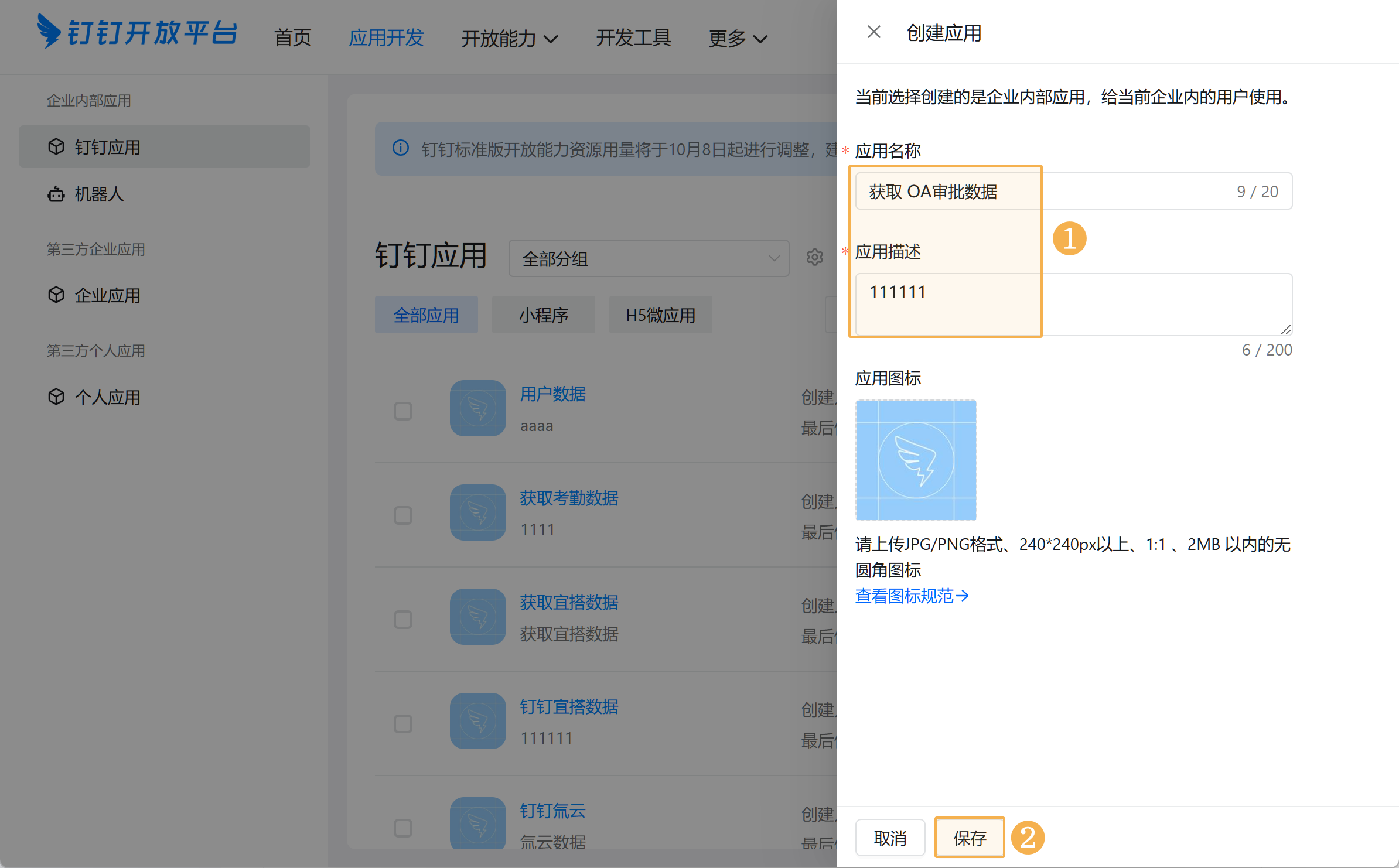Viewport: 1399px width, 868px height.
Task: Click the 获取考勤数据 app icon
Action: [x=477, y=512]
